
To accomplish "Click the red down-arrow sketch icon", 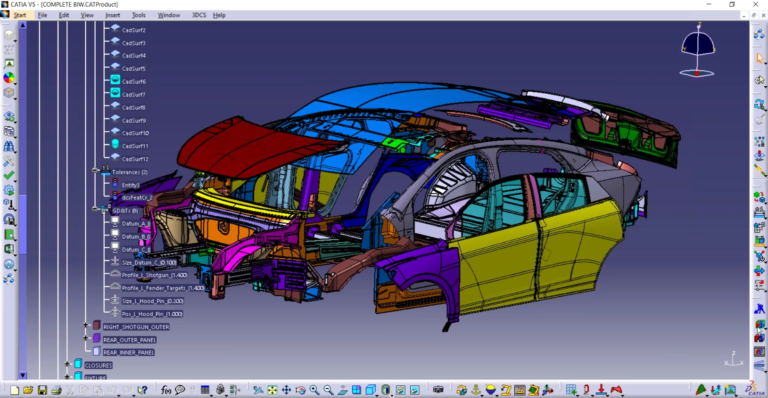I will [601, 390].
